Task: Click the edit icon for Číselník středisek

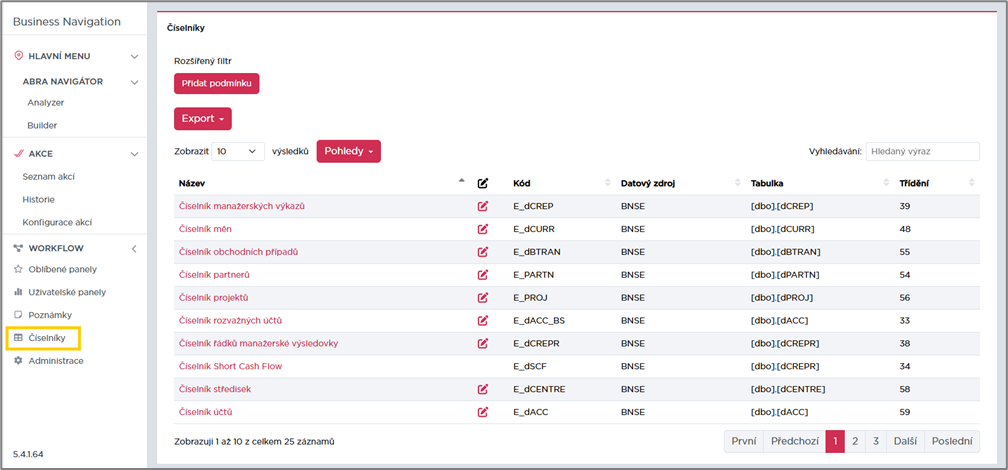Action: coord(483,389)
